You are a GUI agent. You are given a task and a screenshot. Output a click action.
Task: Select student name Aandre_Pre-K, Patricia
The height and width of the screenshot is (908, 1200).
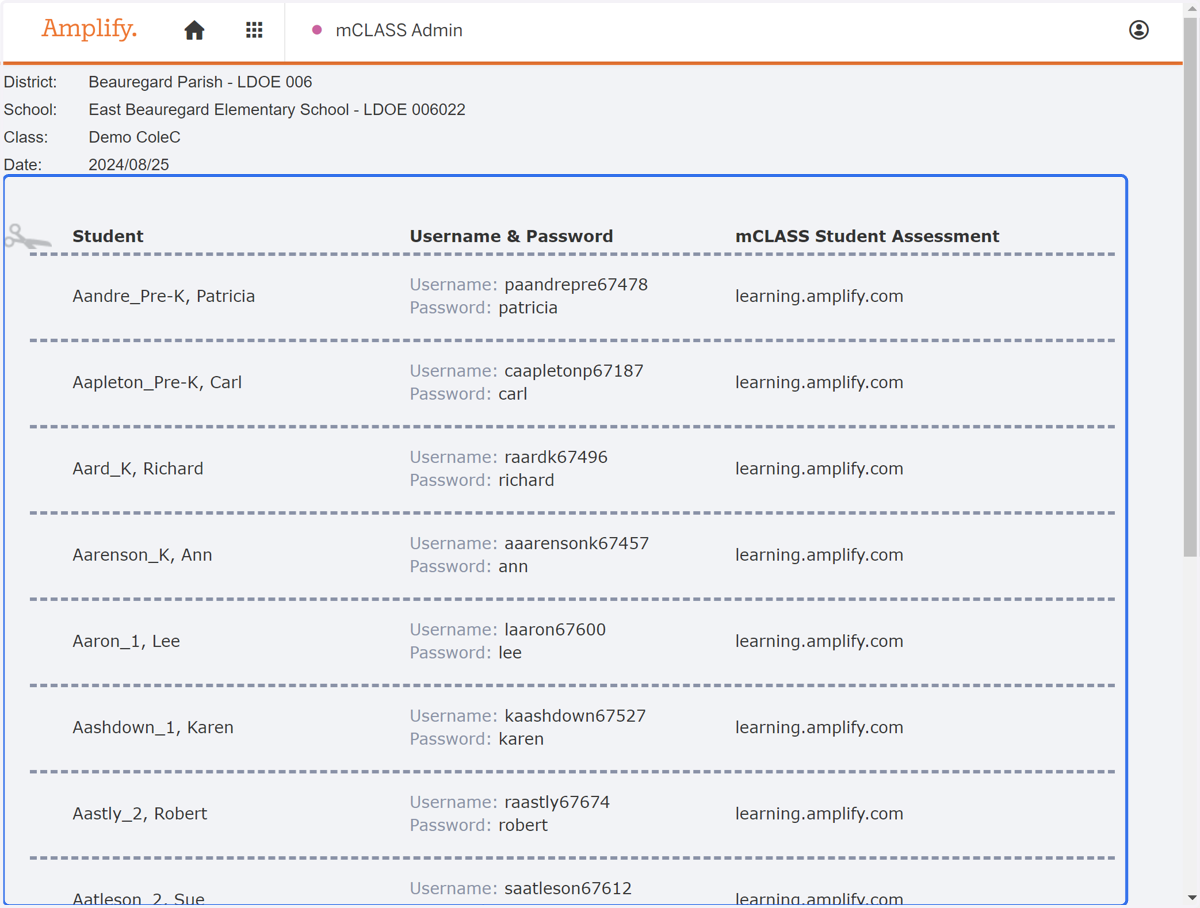[164, 296]
